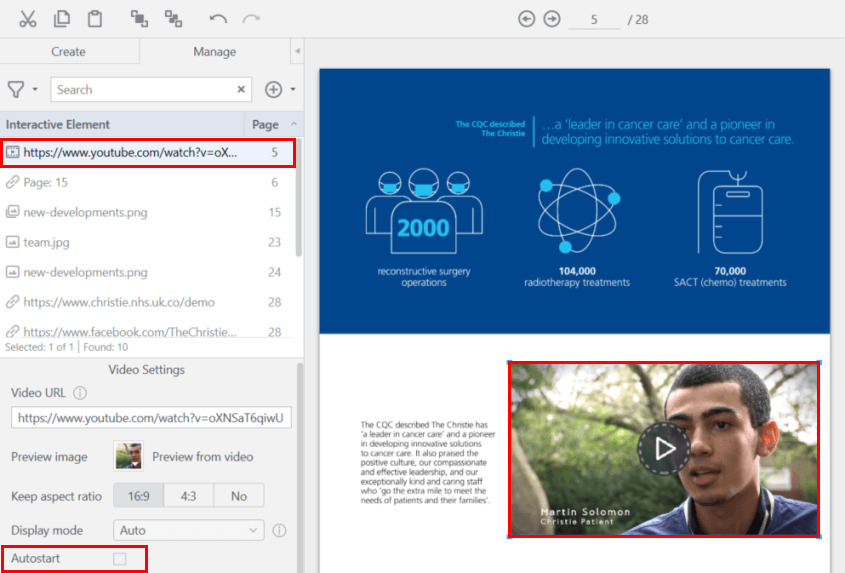Image resolution: width=845 pixels, height=573 pixels.
Task: Click the image icon beside team.jpg
Action: pos(12,242)
